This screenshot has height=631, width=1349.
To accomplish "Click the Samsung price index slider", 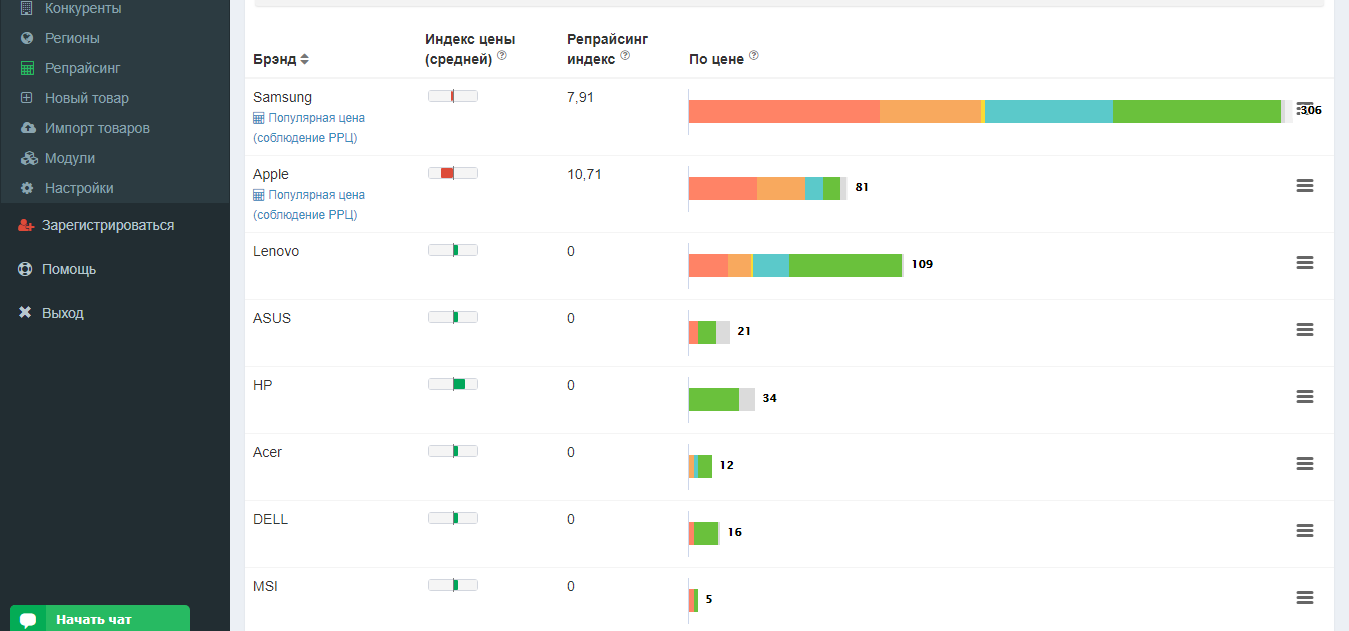I will (x=453, y=96).
